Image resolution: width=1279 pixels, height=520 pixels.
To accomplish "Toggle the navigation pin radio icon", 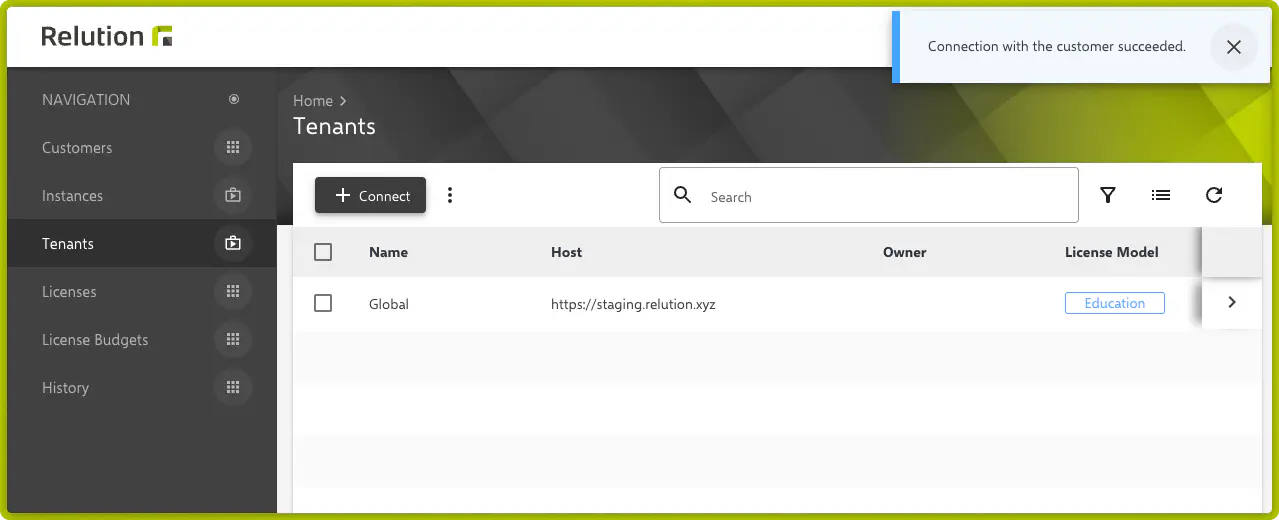I will point(234,99).
